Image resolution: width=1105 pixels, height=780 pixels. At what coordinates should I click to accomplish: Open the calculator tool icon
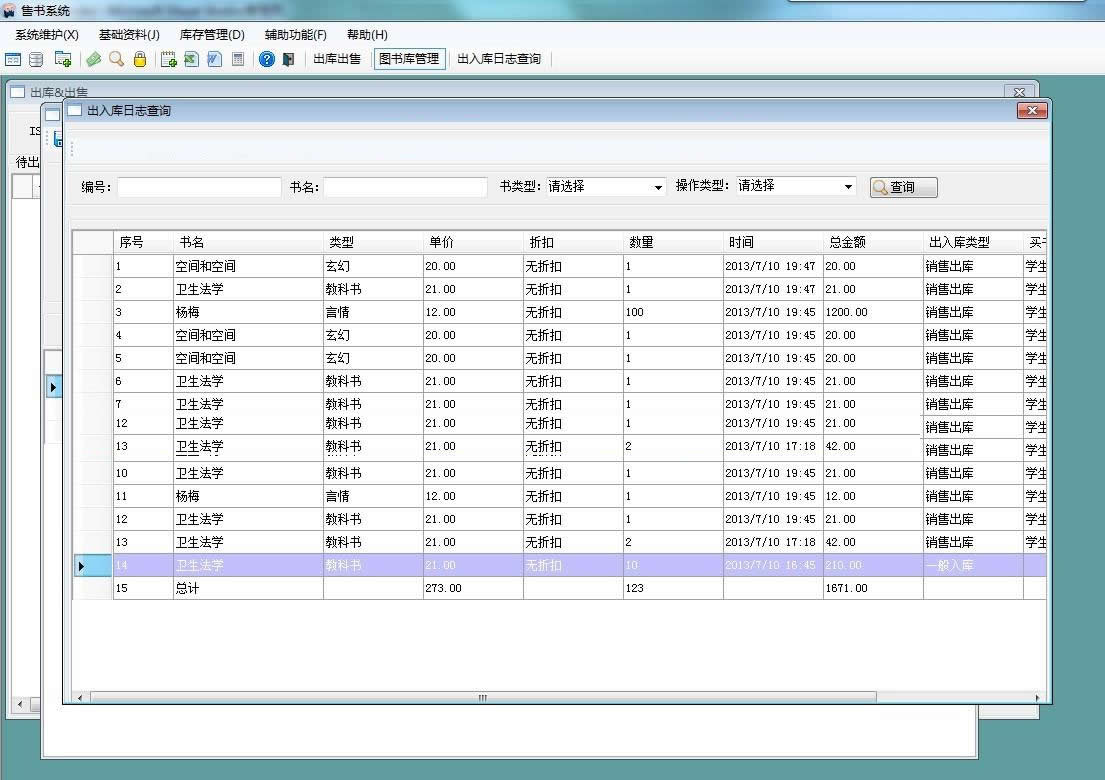(x=238, y=59)
